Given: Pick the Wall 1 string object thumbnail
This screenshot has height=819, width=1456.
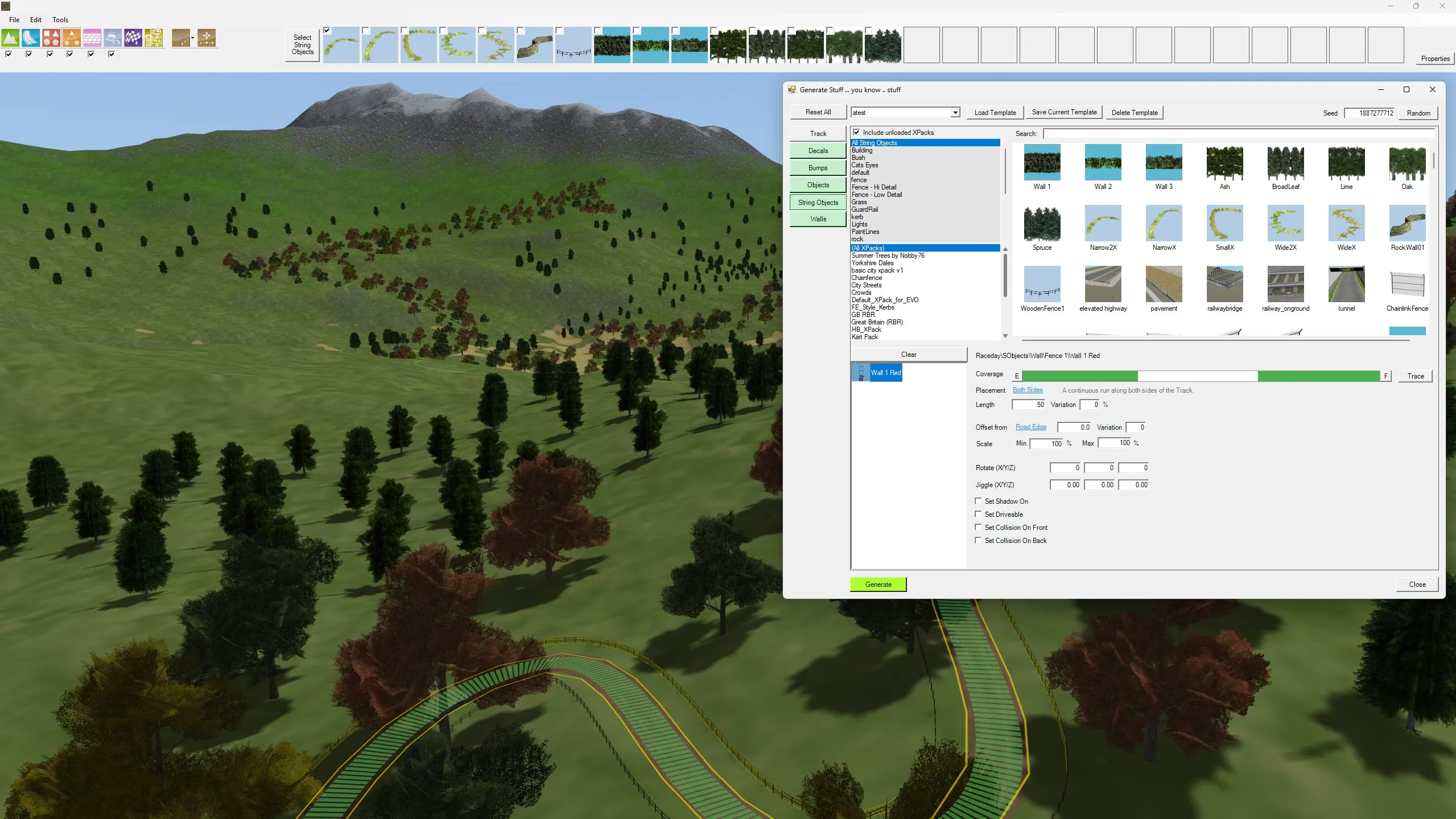Looking at the screenshot, I should tap(1042, 162).
